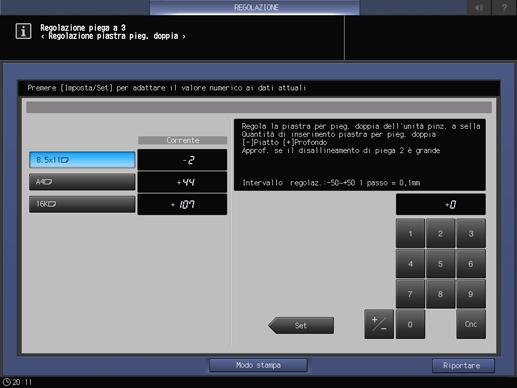Select the A4 paper size button

[x=82, y=182]
